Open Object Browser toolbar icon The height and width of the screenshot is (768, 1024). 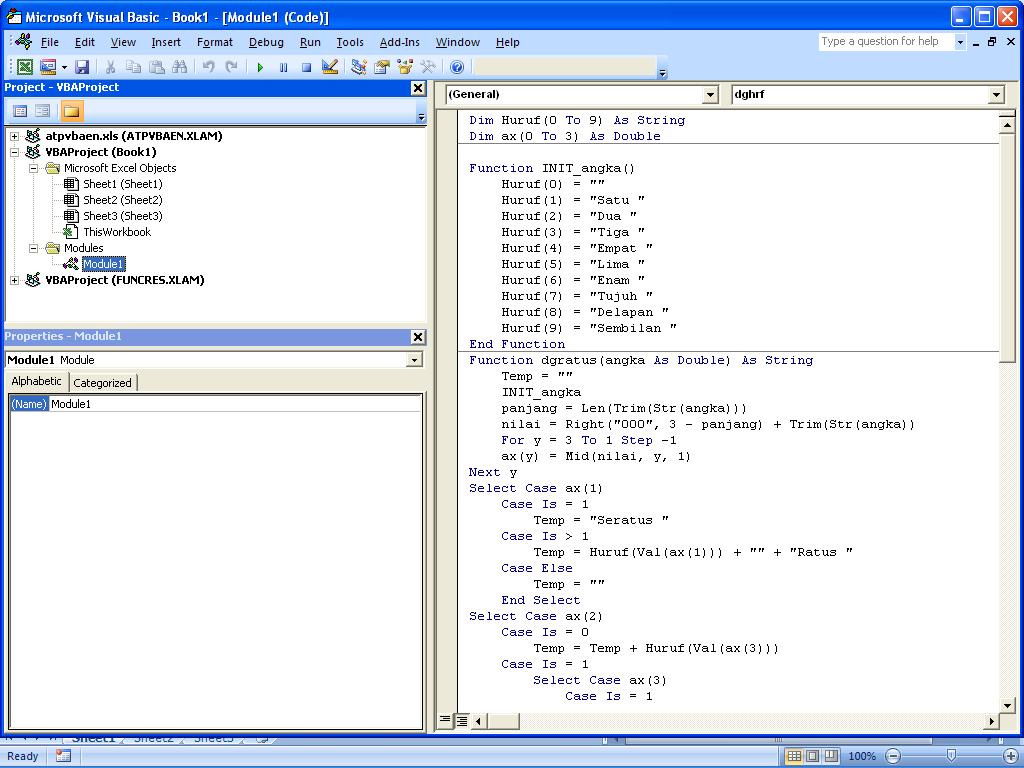(405, 67)
